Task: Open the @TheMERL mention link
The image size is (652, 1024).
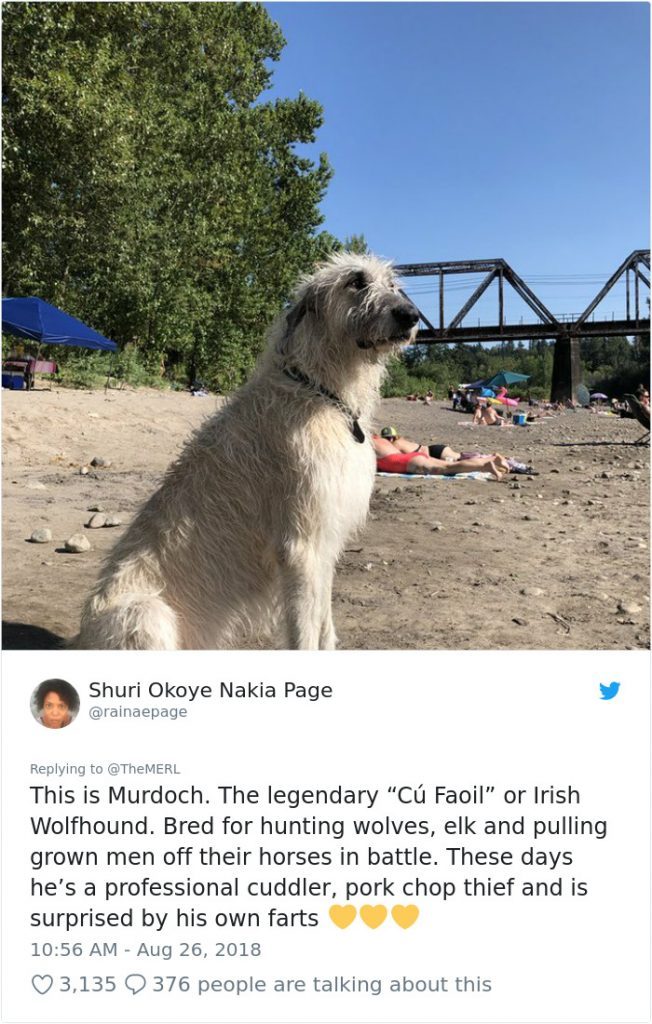Action: tap(144, 769)
